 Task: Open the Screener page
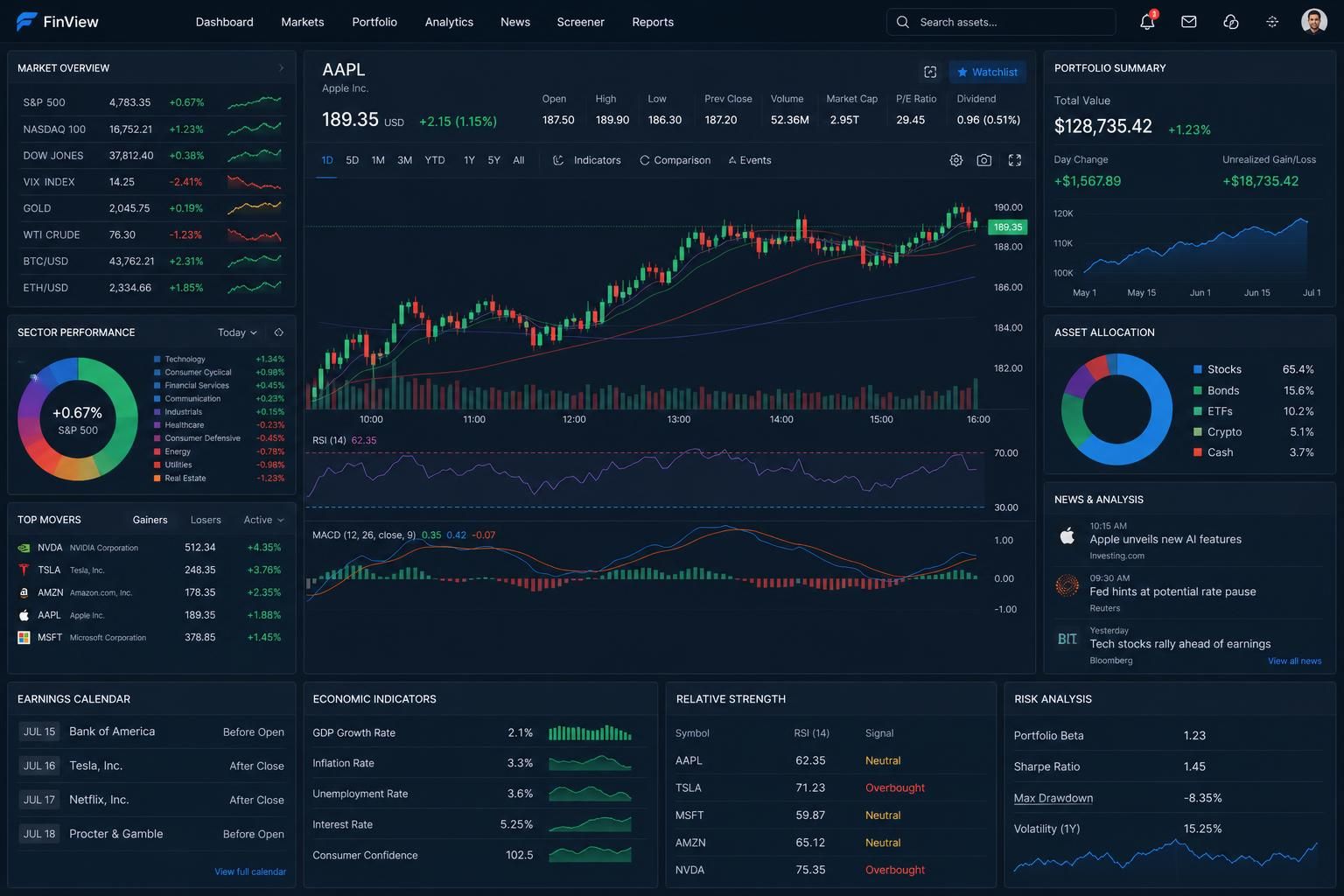pos(581,22)
